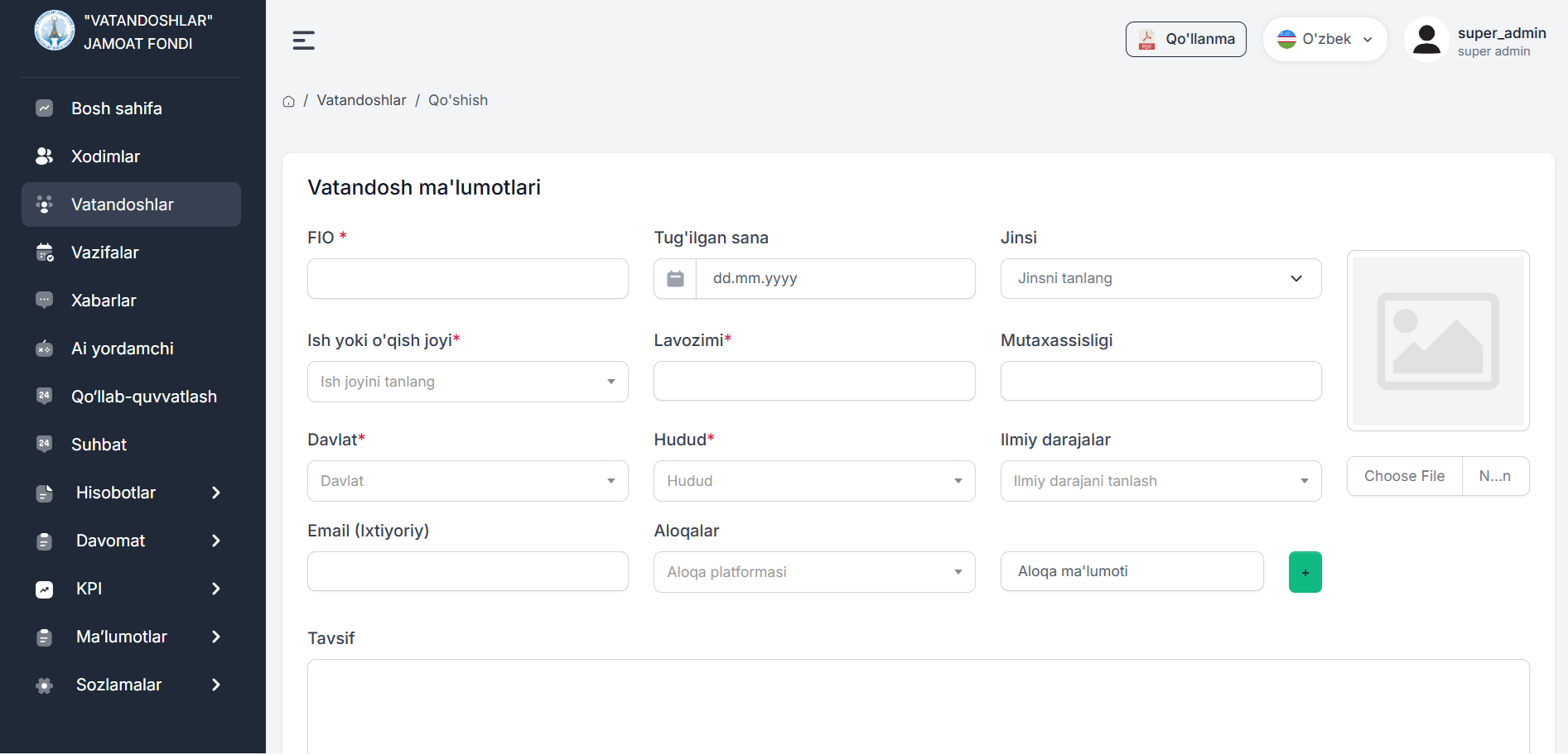Switch language using O'zbek selector
The height and width of the screenshot is (755, 1568).
click(1324, 39)
